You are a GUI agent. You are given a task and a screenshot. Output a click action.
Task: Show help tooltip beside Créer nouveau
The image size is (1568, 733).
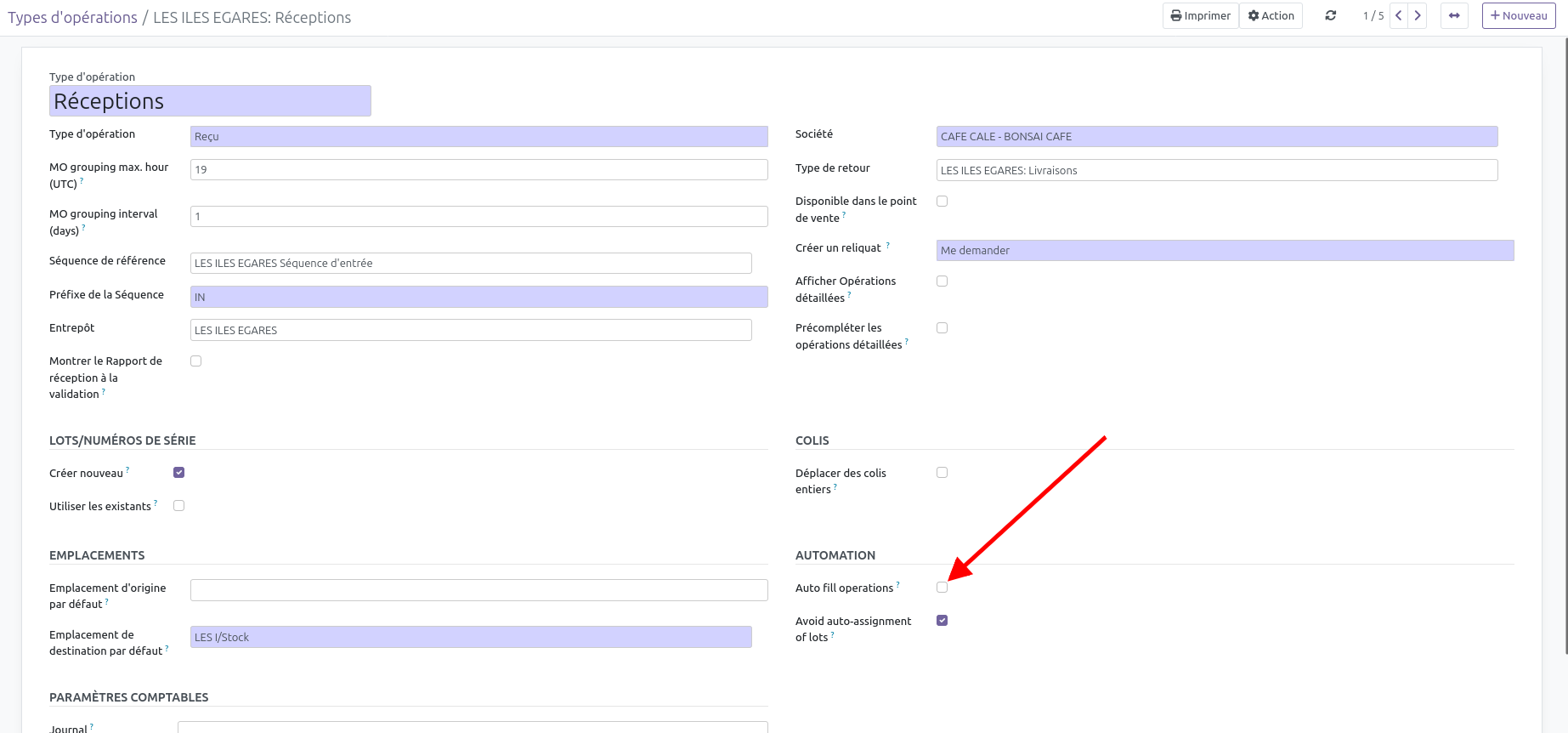click(x=127, y=469)
